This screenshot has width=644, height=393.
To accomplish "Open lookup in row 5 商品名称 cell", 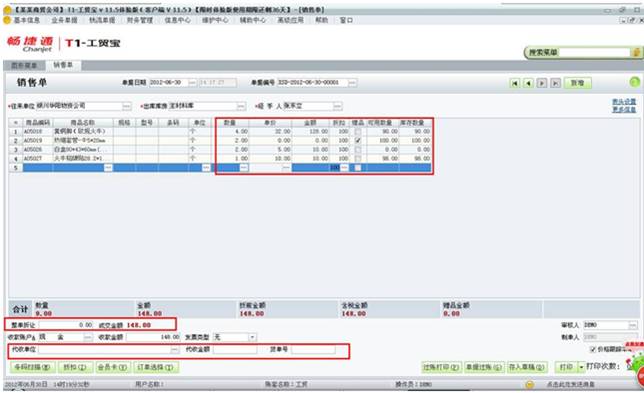I will (108, 168).
